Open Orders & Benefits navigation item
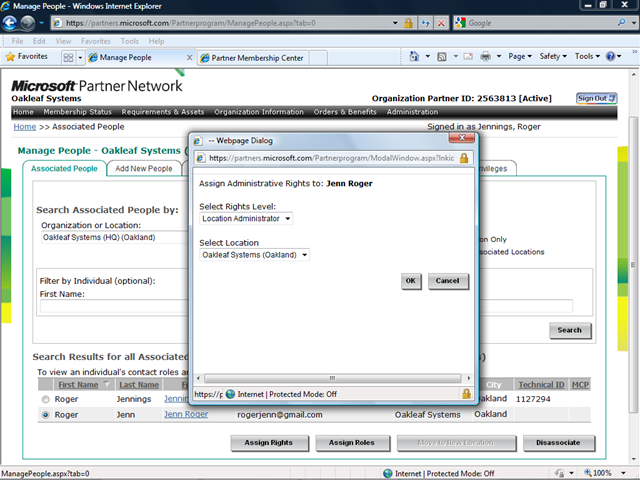The image size is (640, 480). (x=345, y=112)
